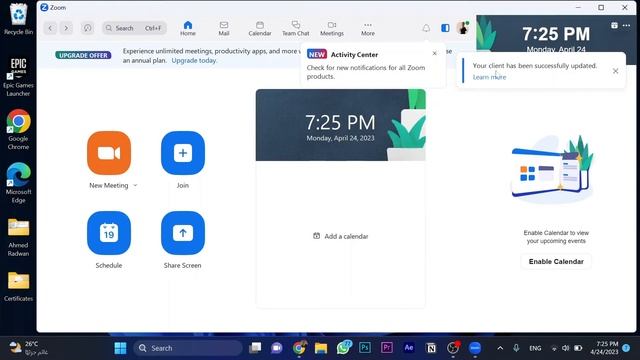Open Microsoft Edge desktop shortcut
640x360 pixels.
click(18, 182)
